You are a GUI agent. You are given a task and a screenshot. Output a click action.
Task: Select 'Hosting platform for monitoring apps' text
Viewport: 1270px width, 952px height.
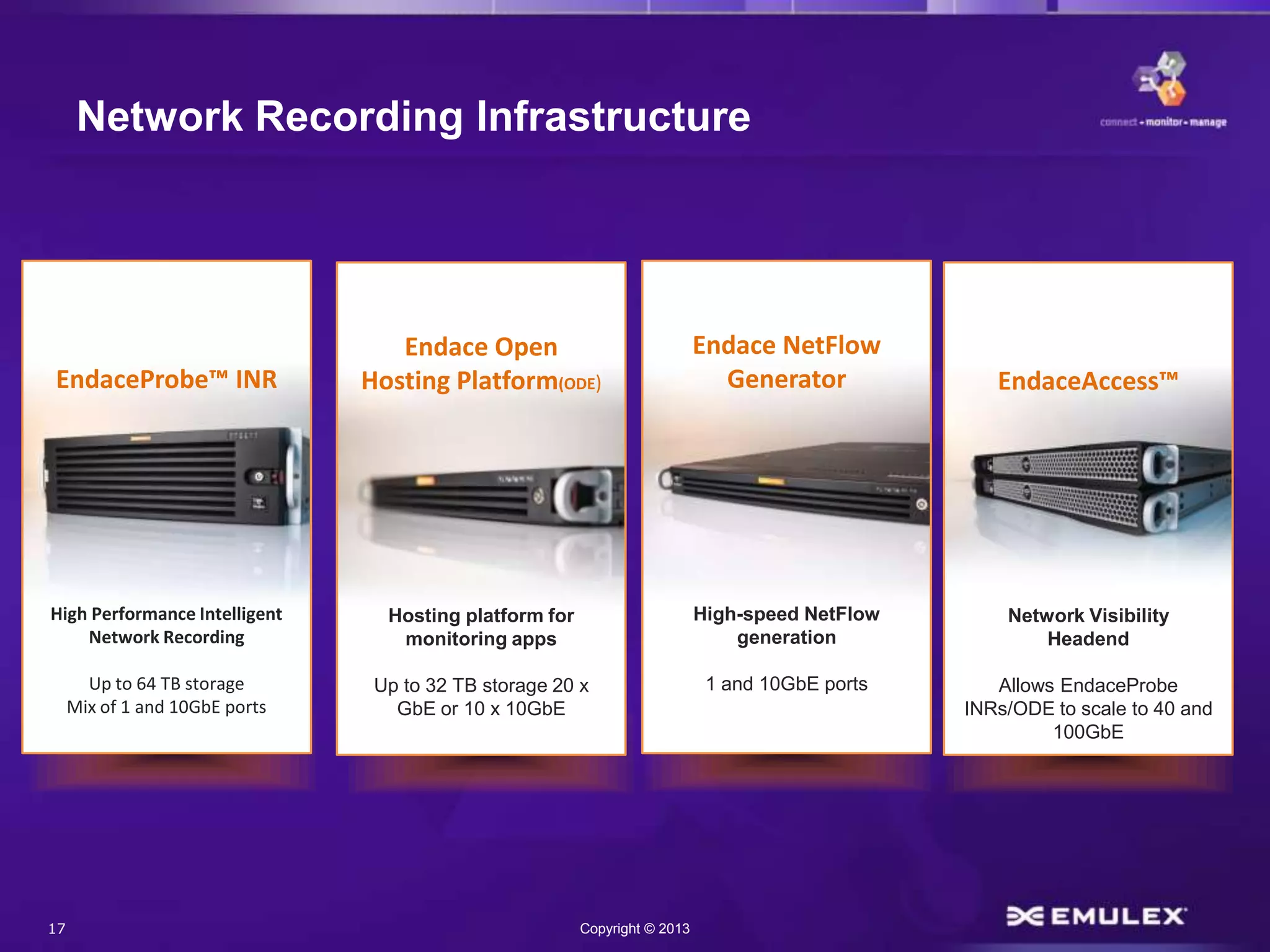[481, 627]
